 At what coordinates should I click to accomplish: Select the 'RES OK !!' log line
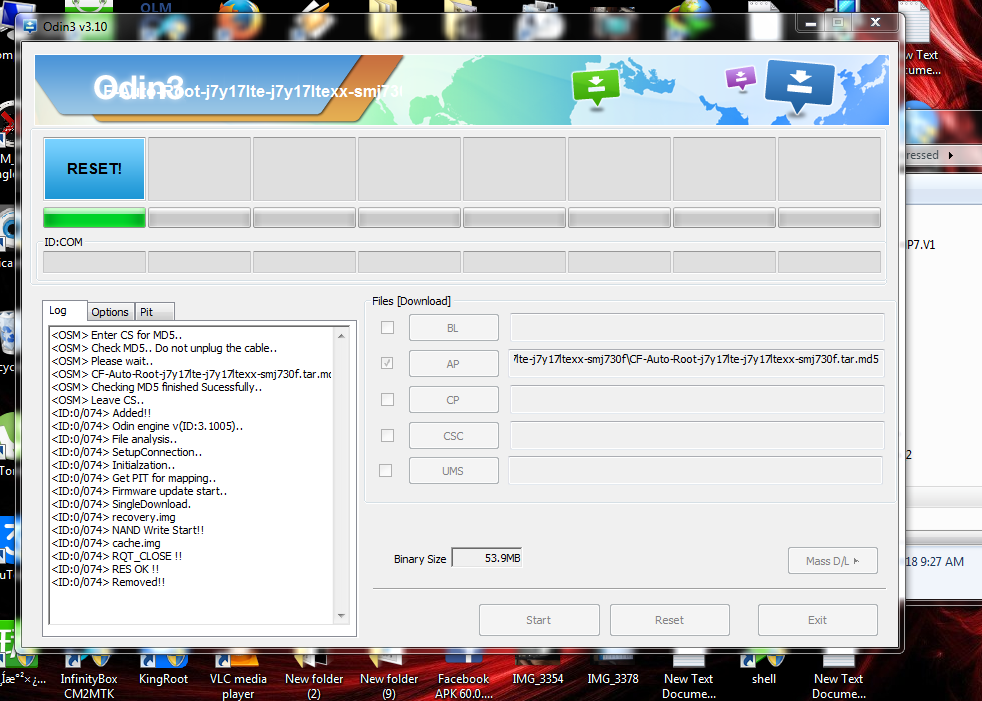point(105,569)
